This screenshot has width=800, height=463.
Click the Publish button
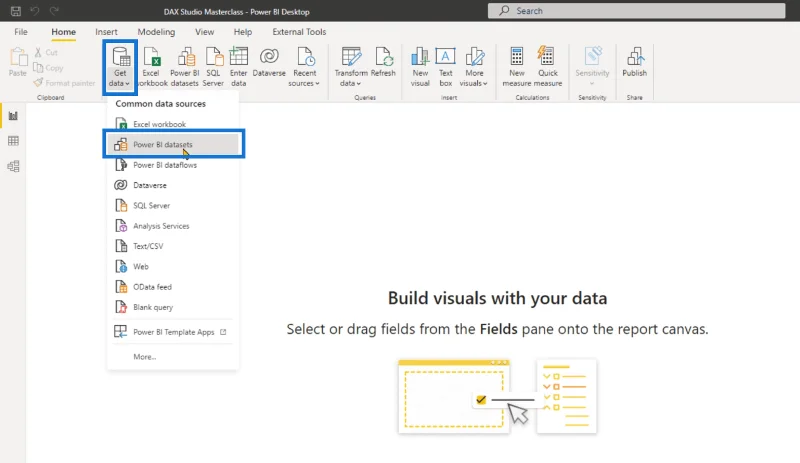(x=635, y=62)
